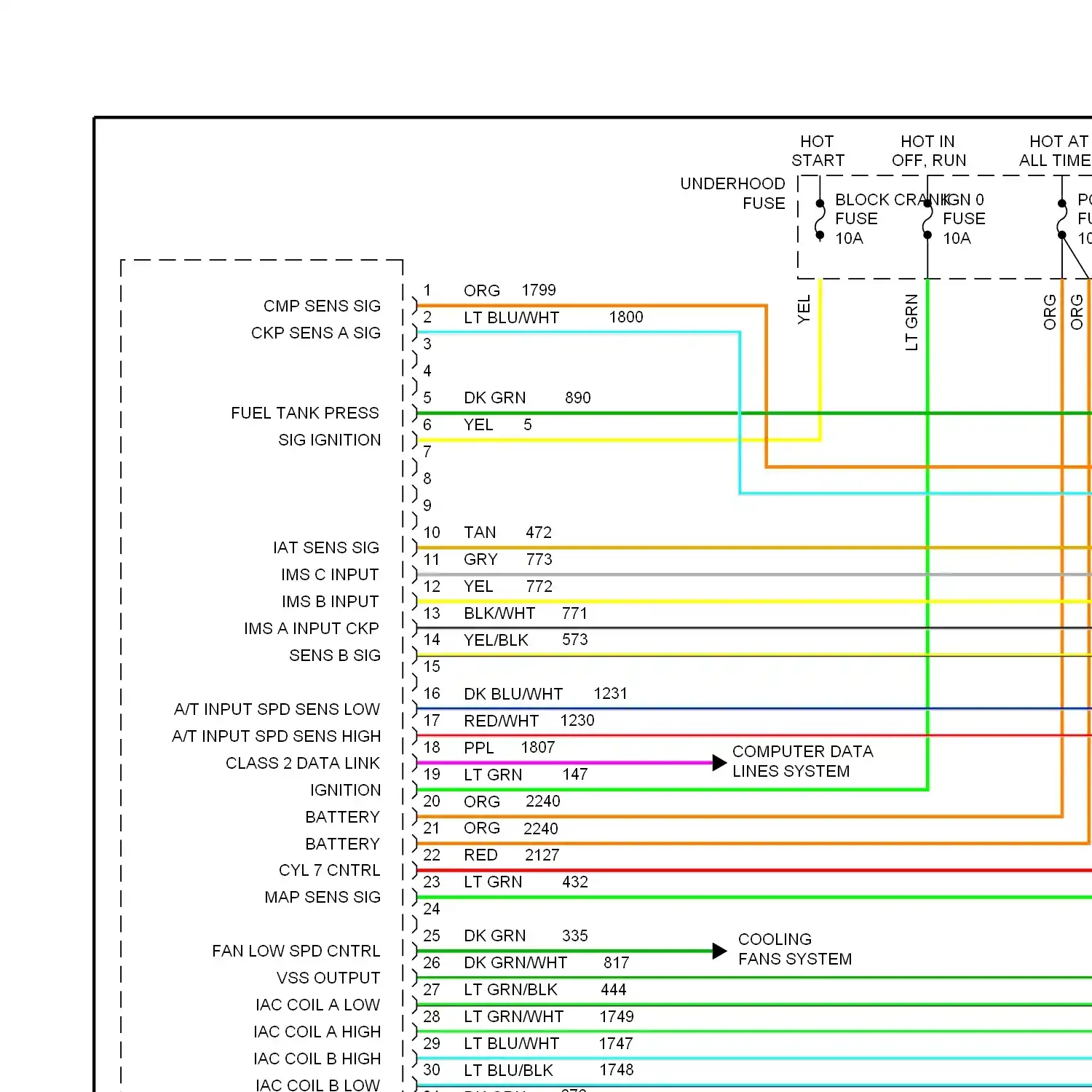1092x1092 pixels.
Task: Click the IAC COIL B HIGH label
Action: 317,1059
